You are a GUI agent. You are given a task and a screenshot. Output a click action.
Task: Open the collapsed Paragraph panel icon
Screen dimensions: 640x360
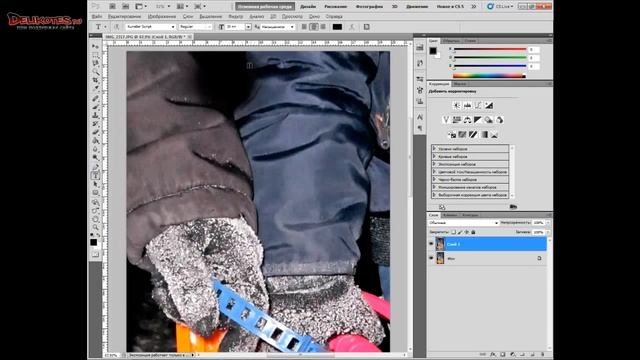(x=420, y=128)
